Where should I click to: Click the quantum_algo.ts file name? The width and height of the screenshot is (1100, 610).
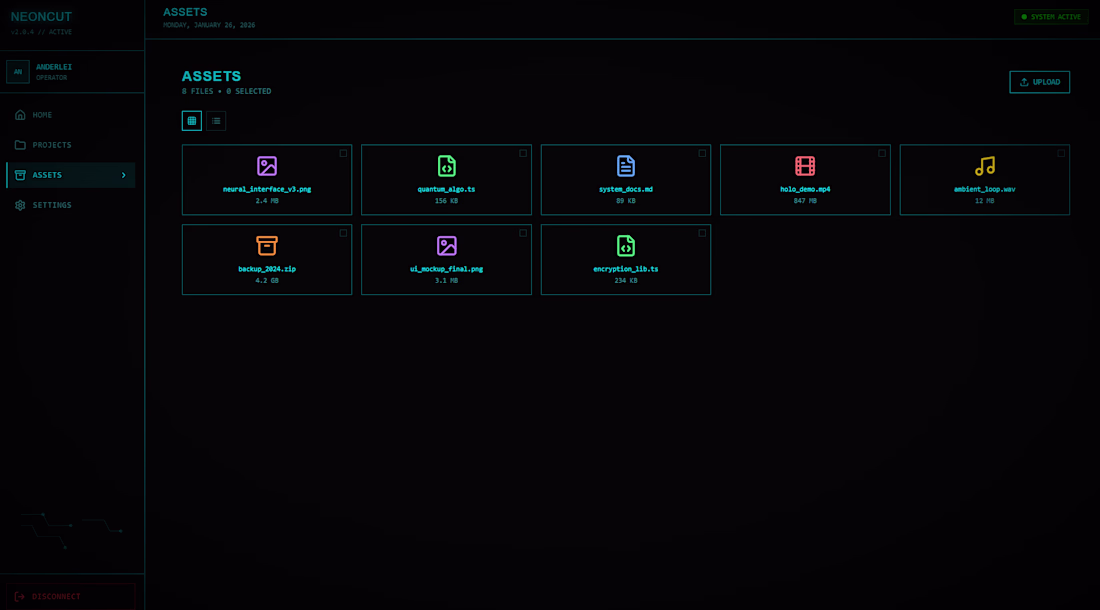click(446, 189)
